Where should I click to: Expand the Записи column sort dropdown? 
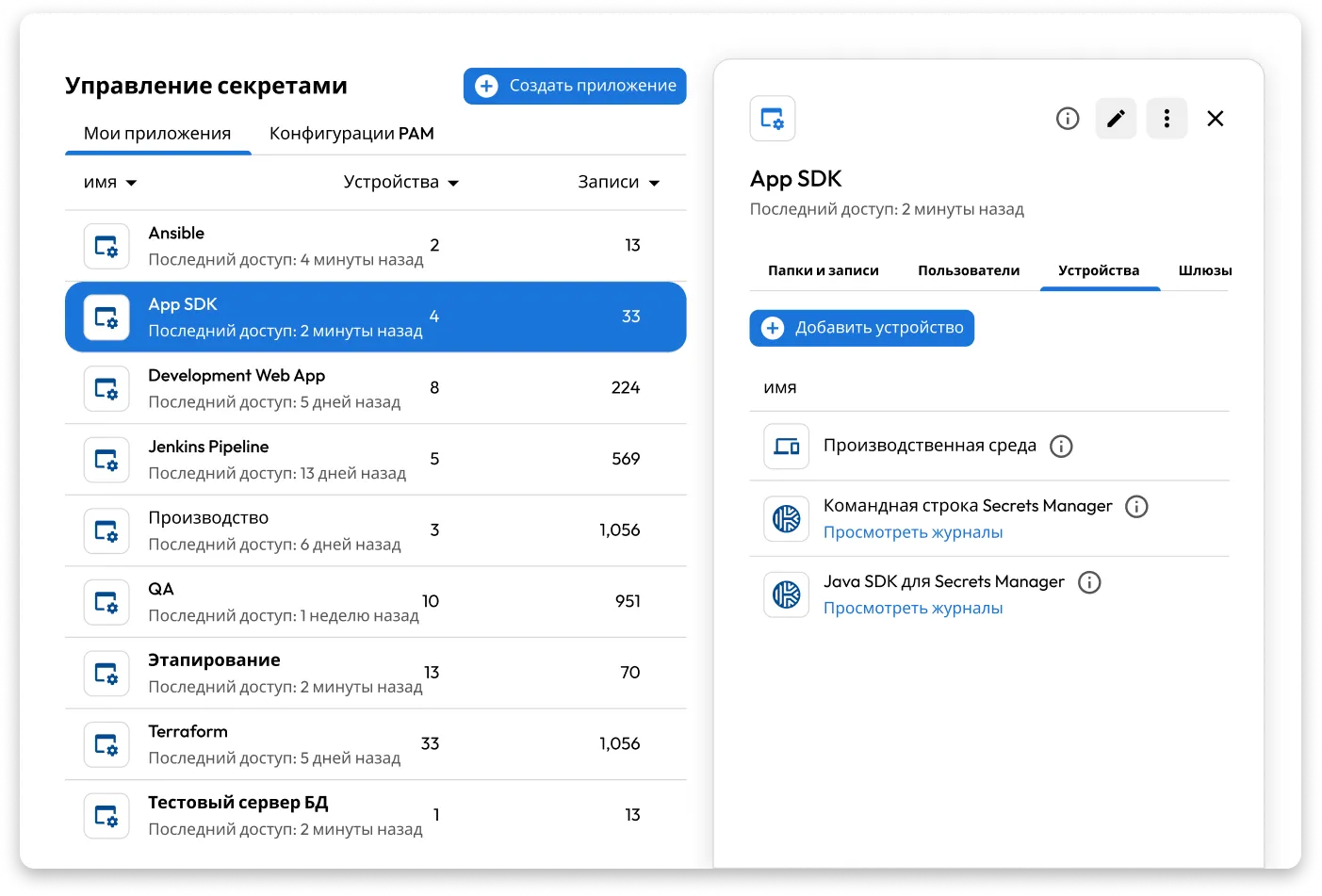pyautogui.click(x=618, y=183)
